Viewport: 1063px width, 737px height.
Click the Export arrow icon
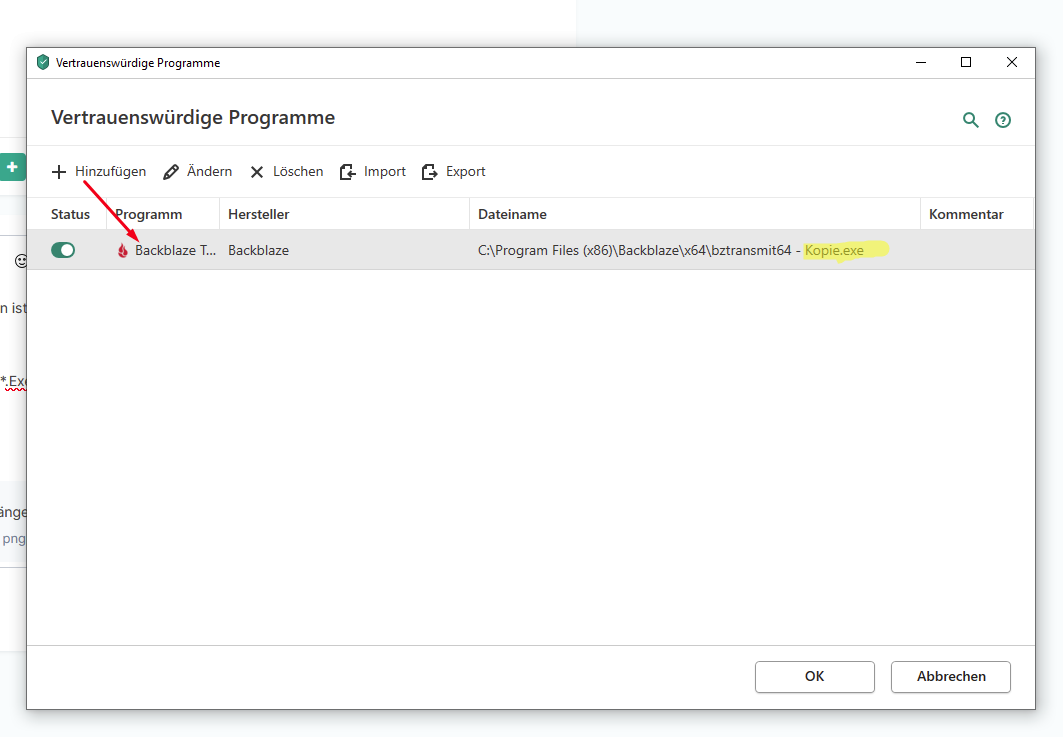[430, 172]
